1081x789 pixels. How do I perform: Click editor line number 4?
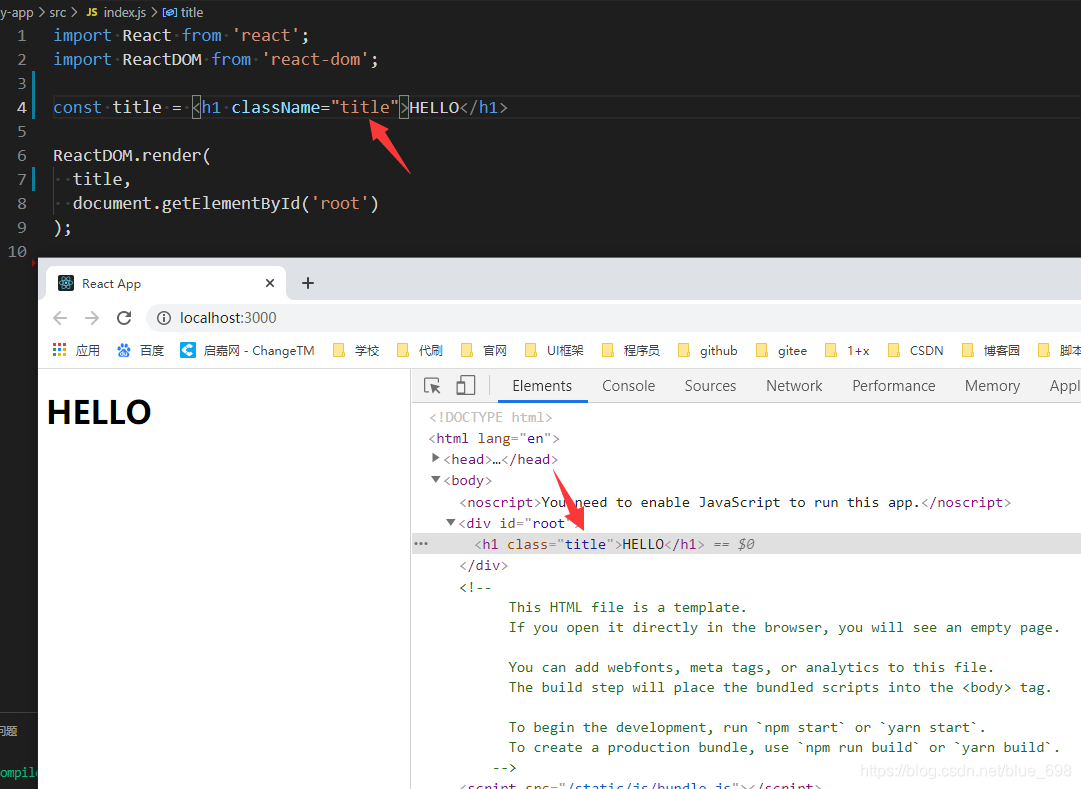click(x=22, y=108)
